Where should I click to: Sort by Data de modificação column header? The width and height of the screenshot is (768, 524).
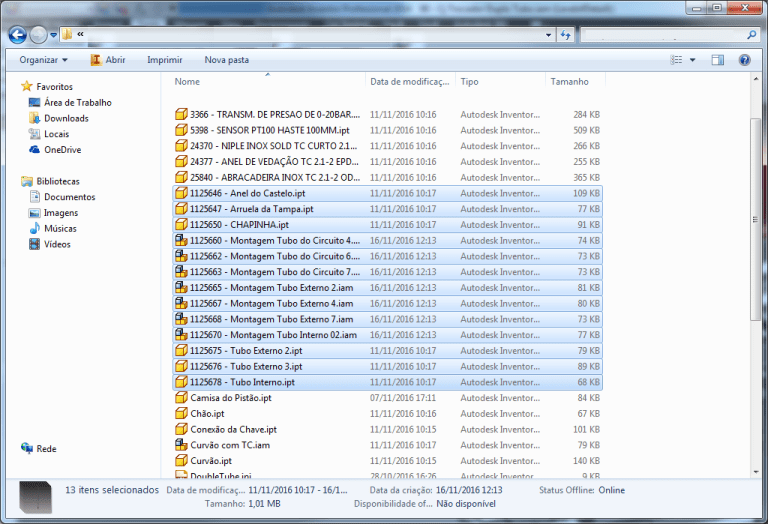click(x=409, y=82)
